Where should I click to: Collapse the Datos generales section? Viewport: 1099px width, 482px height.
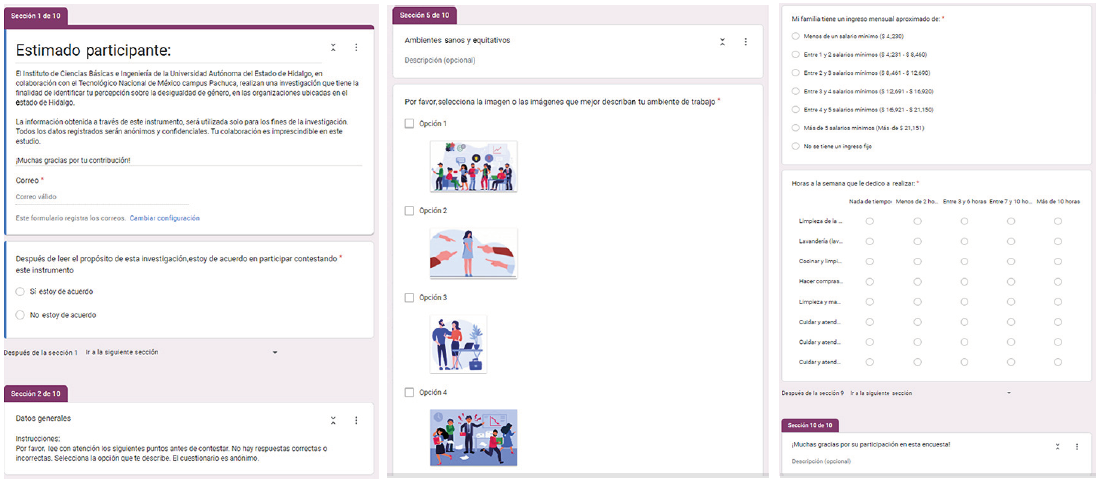(x=333, y=420)
